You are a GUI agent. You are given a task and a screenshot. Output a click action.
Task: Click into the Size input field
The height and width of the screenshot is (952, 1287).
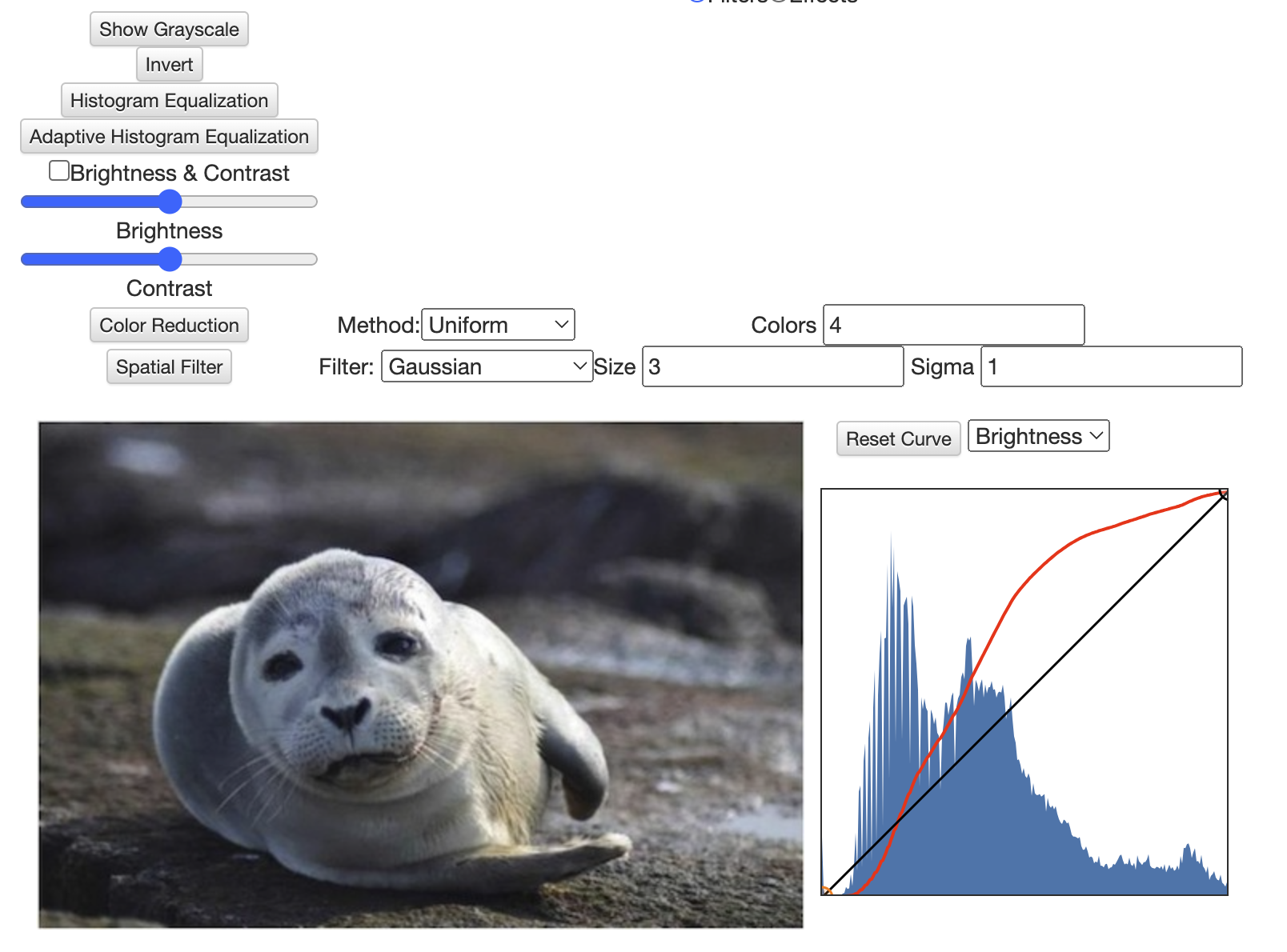tap(772, 366)
